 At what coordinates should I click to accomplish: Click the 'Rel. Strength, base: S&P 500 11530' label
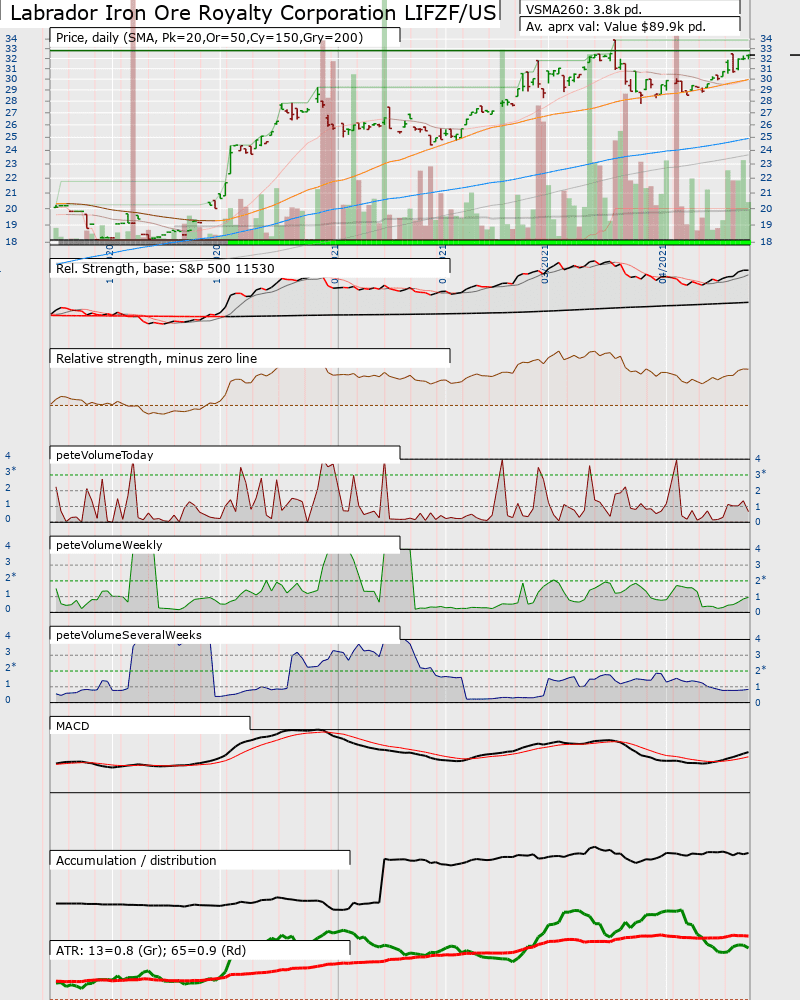pos(165,268)
